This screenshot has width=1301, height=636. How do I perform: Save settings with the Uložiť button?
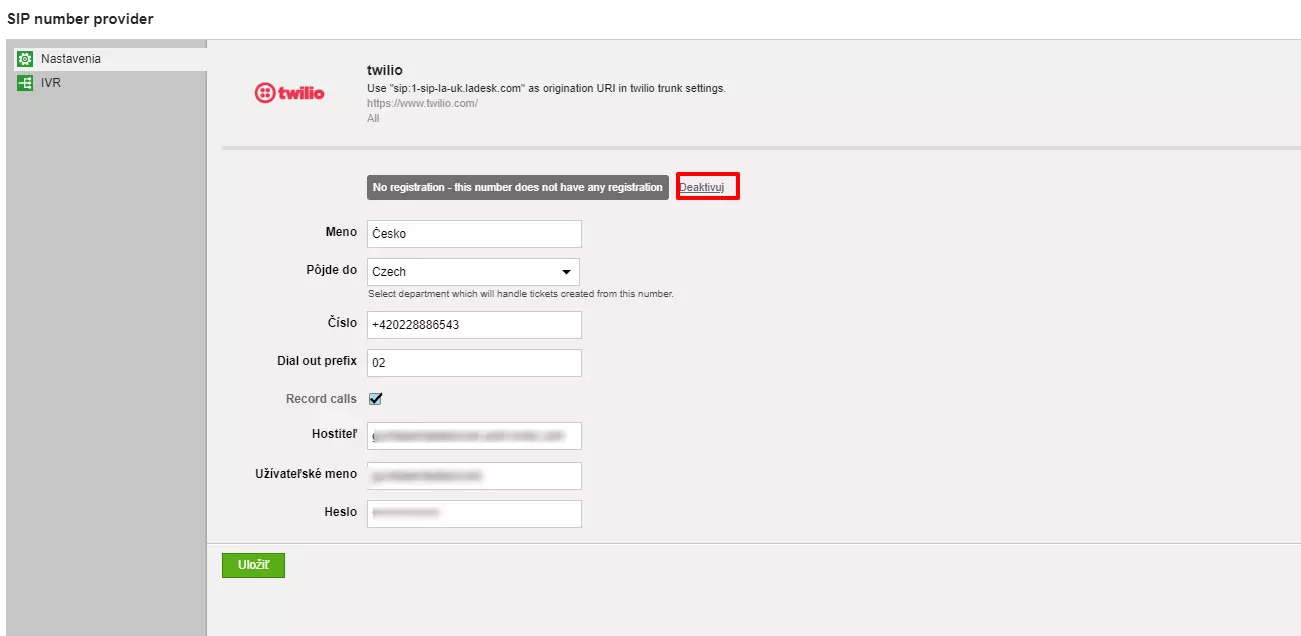[253, 565]
